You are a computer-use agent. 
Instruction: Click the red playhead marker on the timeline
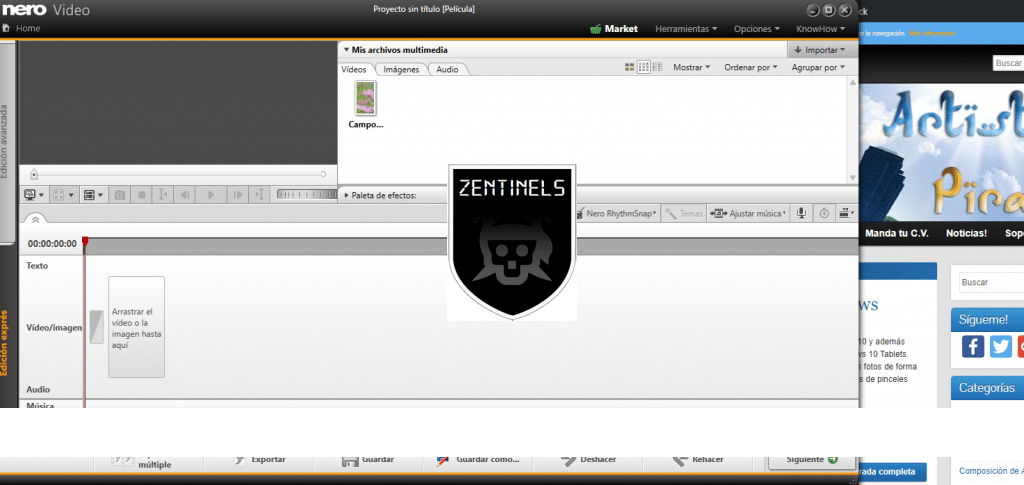click(x=85, y=243)
